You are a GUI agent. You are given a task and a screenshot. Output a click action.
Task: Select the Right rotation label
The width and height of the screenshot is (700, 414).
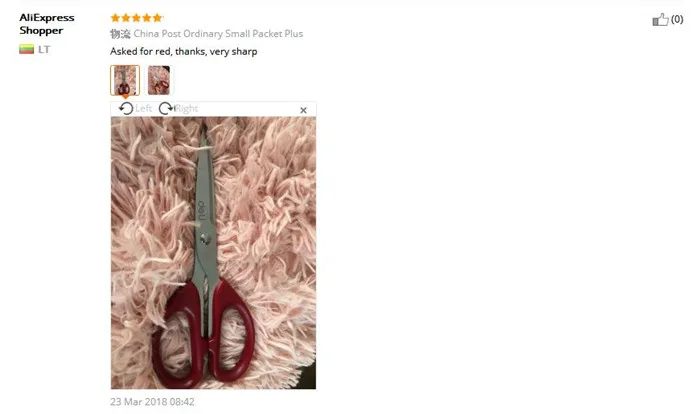[x=187, y=109]
